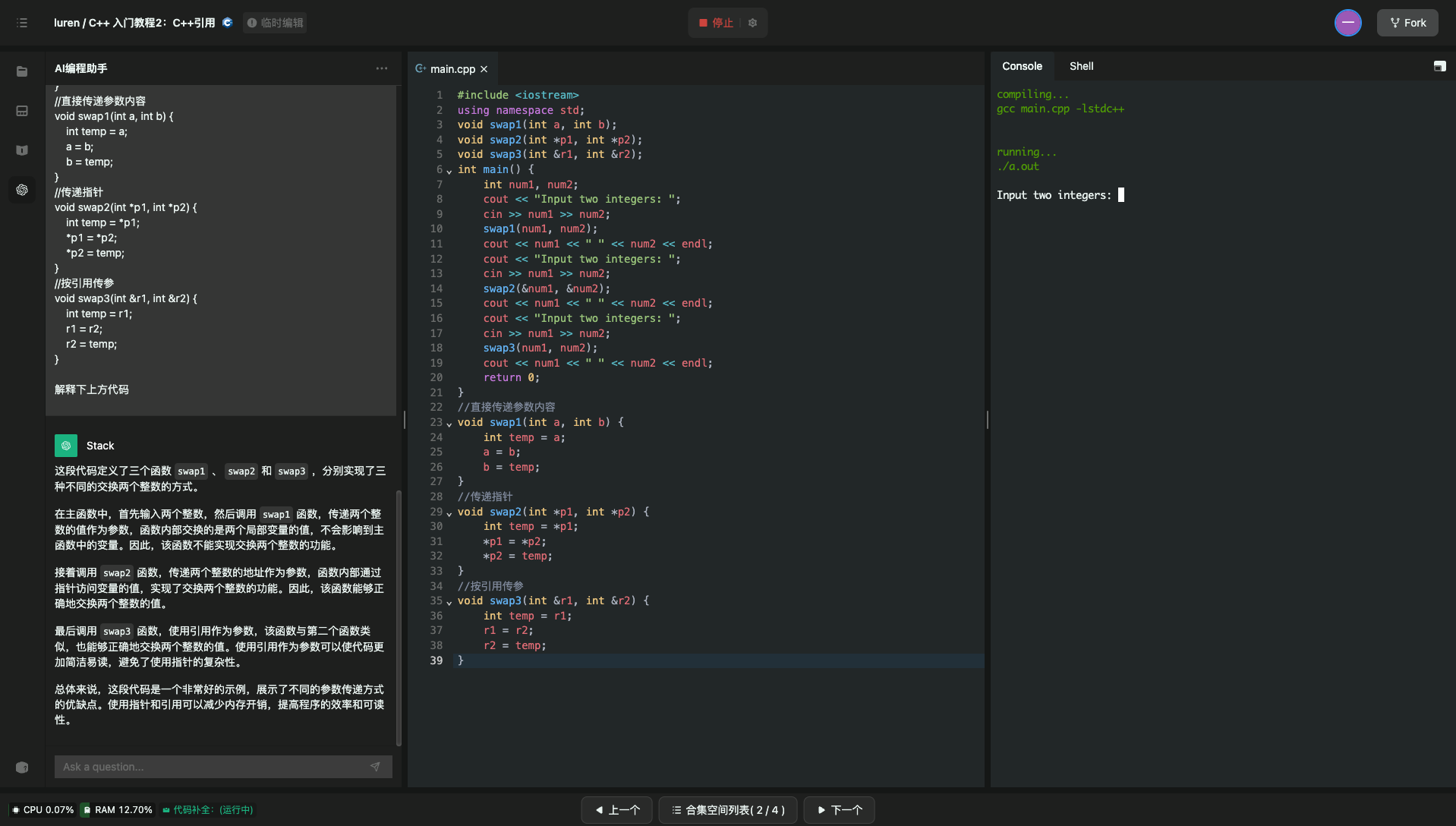Screen dimensions: 1456x826
Task: Click the user avatar icon
Action: coord(1347,23)
